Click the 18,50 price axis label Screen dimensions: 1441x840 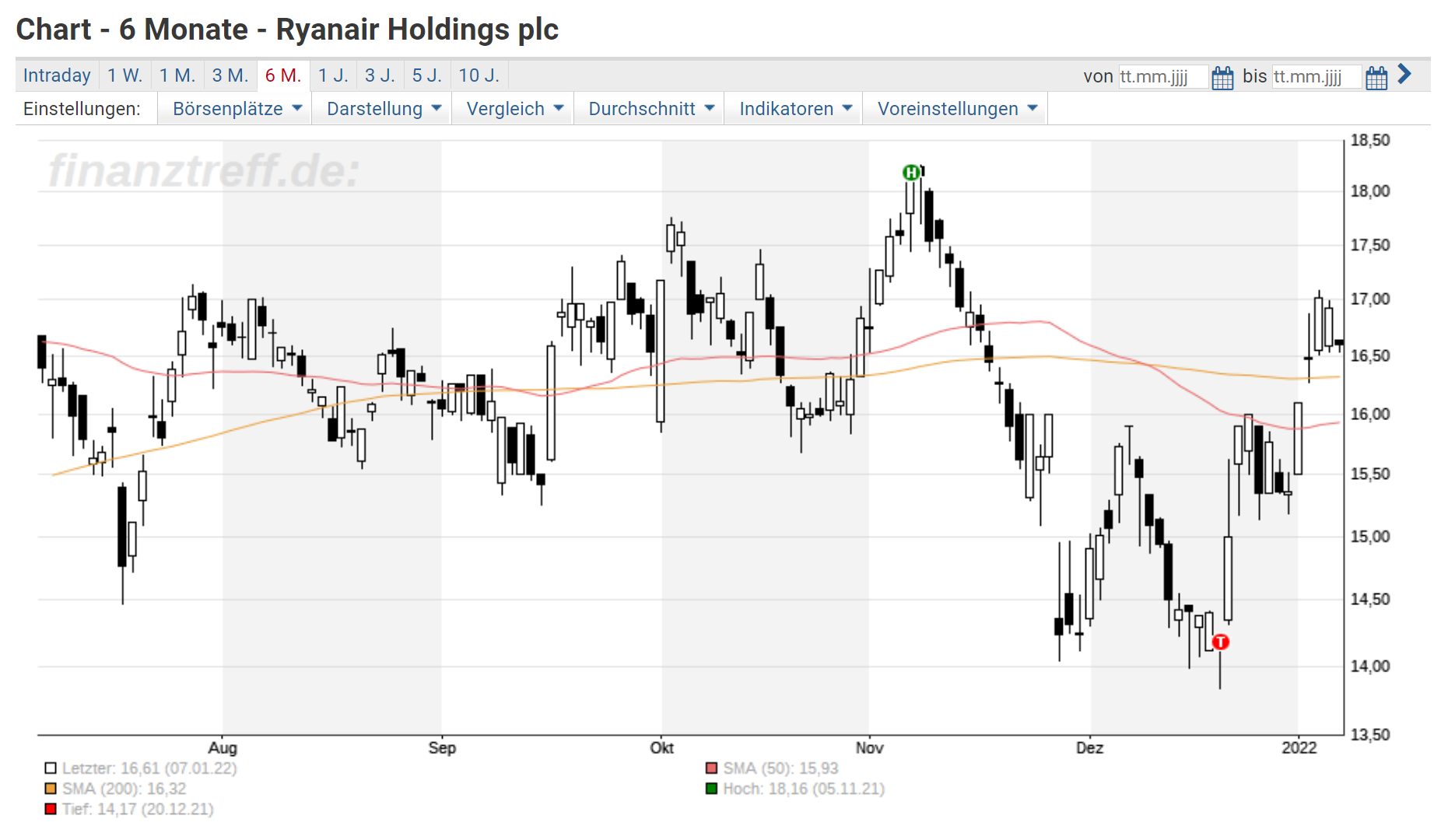point(1369,140)
